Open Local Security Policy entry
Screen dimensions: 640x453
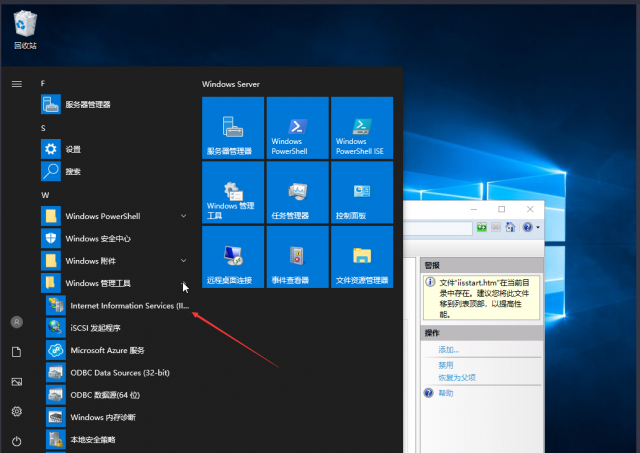click(118, 440)
